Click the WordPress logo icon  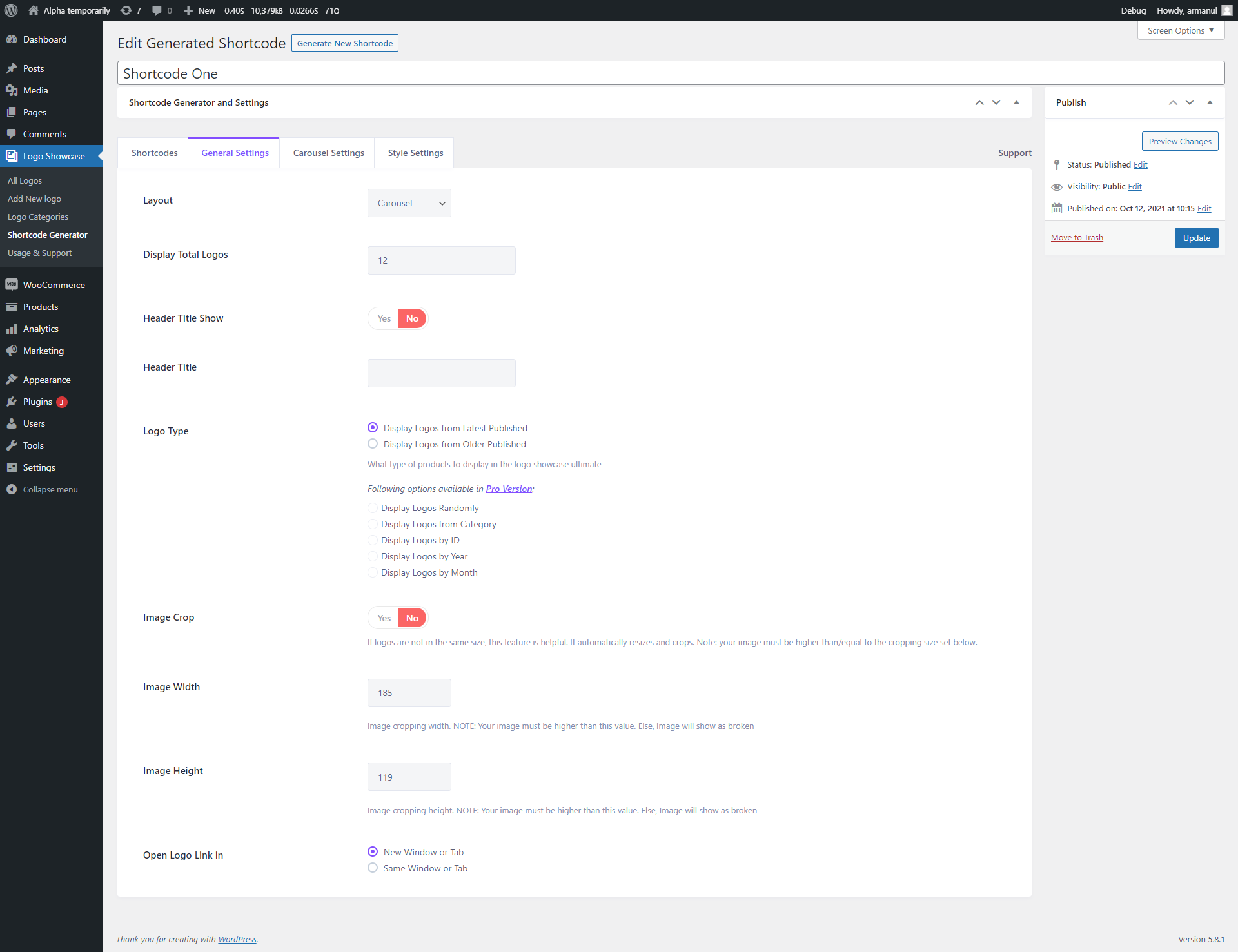point(11,10)
